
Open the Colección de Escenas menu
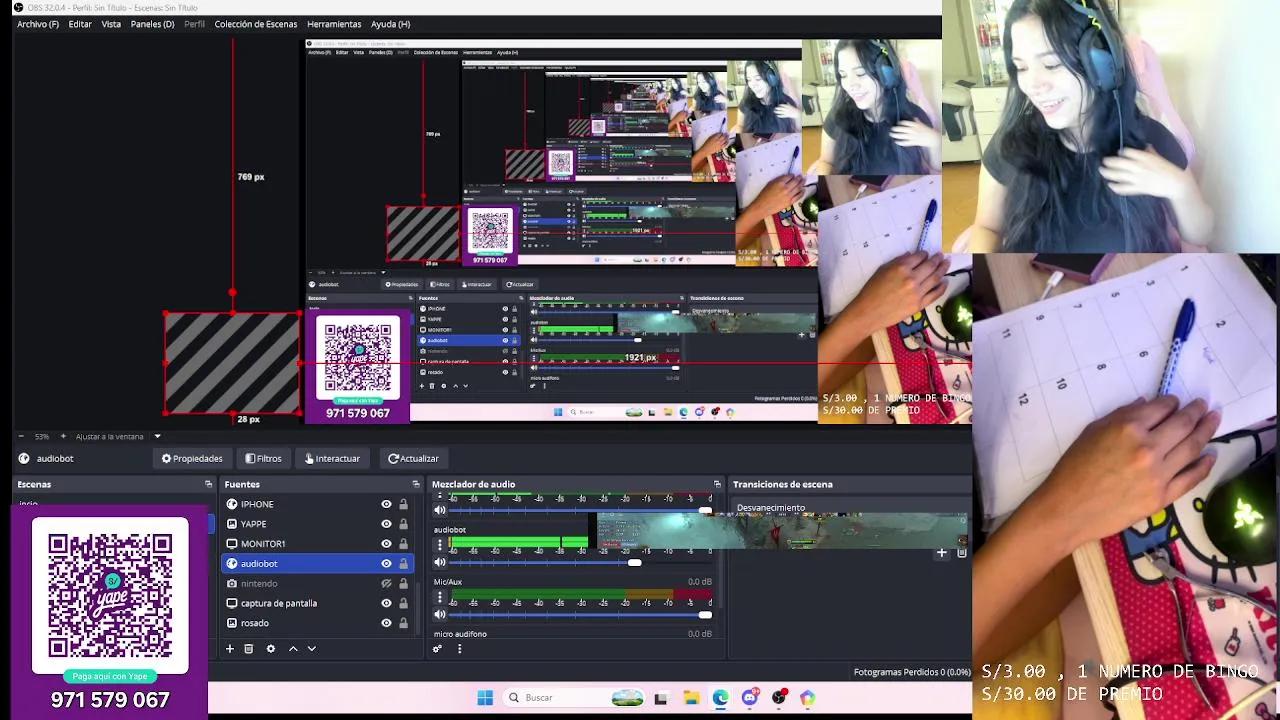point(255,24)
